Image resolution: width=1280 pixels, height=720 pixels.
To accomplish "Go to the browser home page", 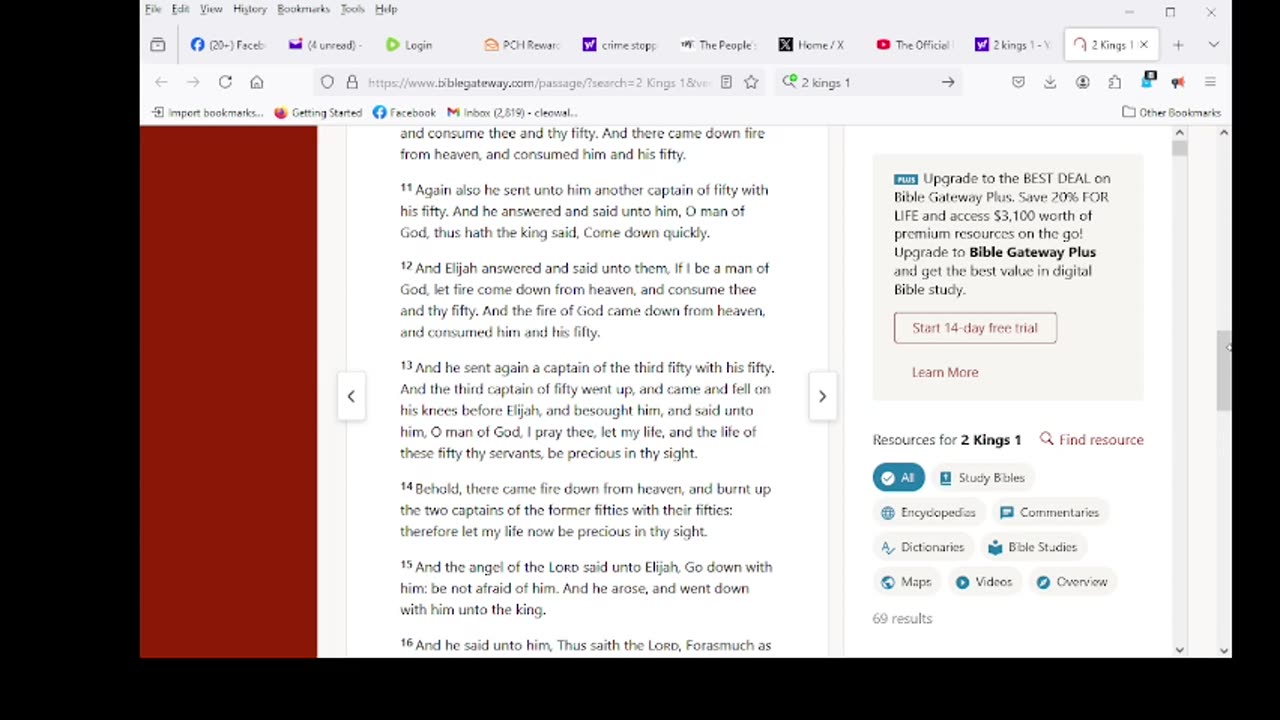I will click(257, 82).
